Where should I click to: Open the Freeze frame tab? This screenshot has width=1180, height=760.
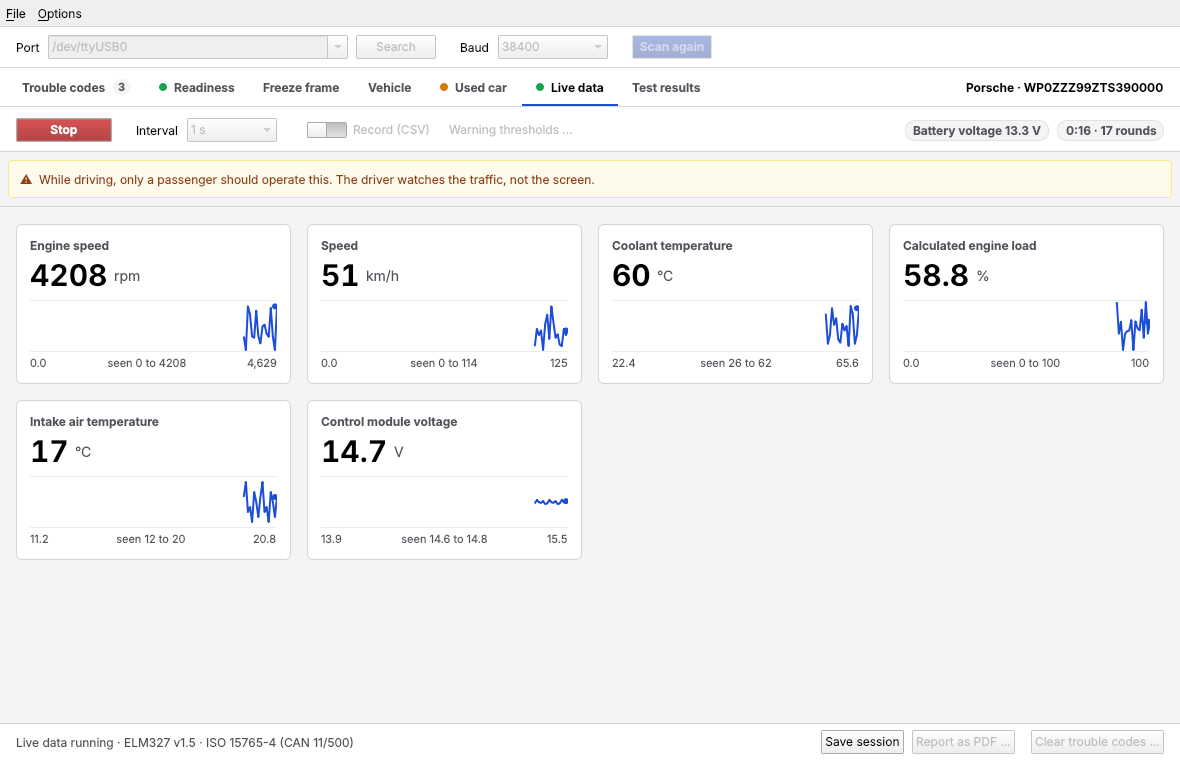(301, 87)
